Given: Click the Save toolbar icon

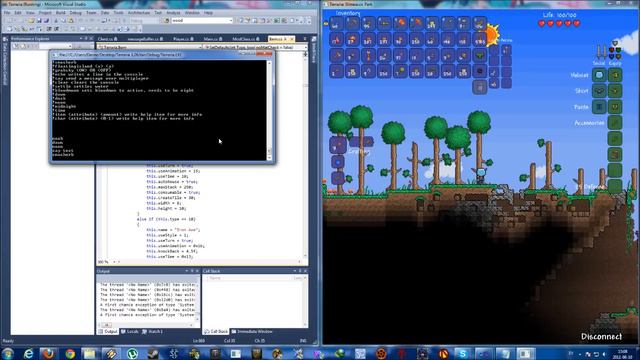Looking at the screenshot, I should coord(39,20).
